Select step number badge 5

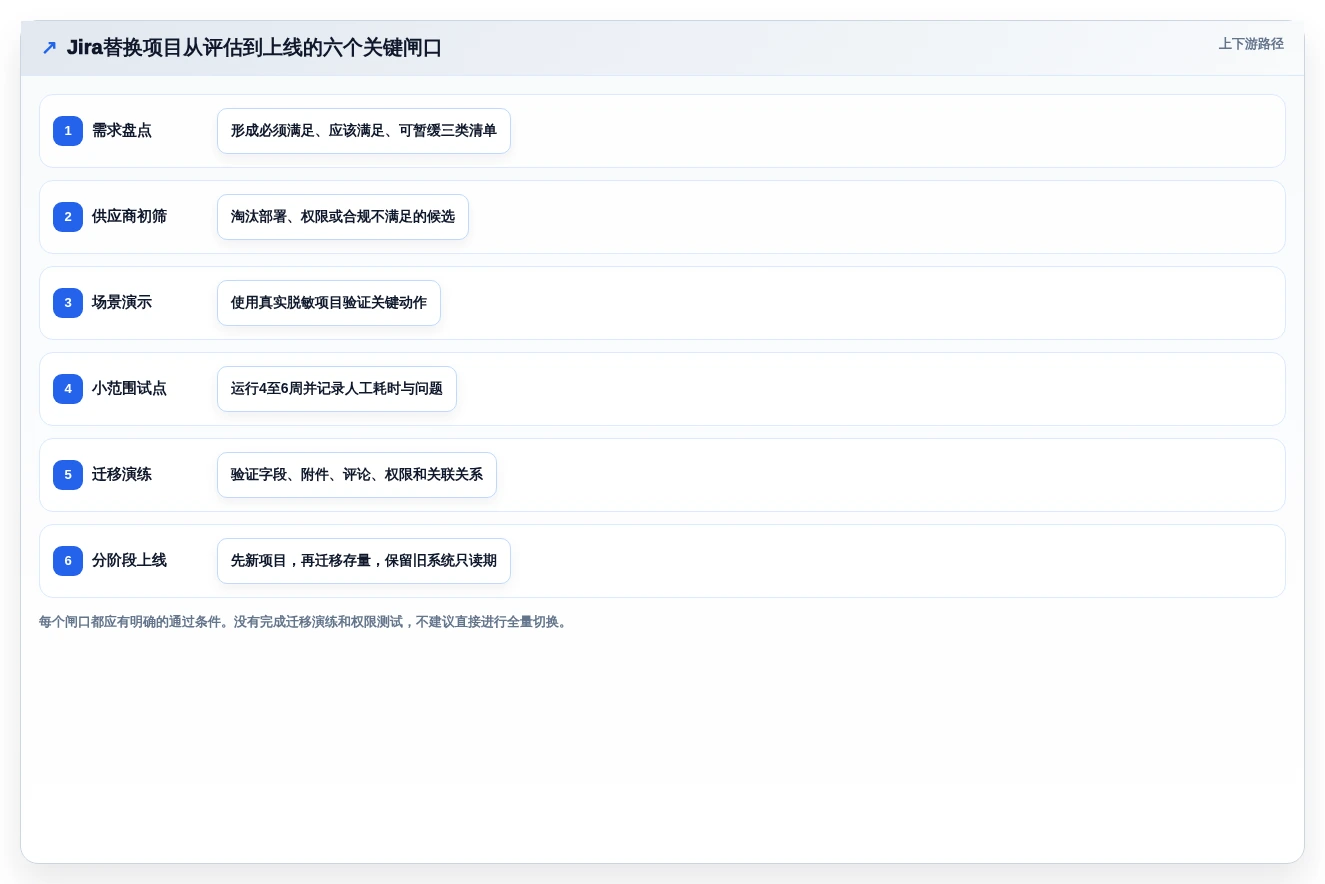68,475
